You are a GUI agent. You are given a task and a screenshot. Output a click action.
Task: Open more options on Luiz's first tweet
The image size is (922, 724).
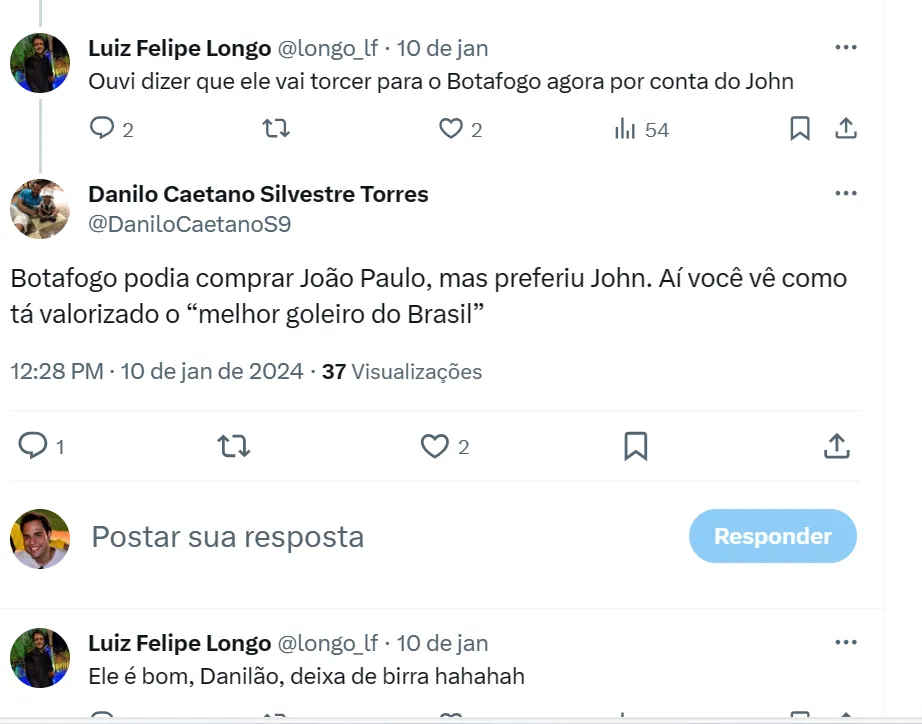(x=846, y=47)
